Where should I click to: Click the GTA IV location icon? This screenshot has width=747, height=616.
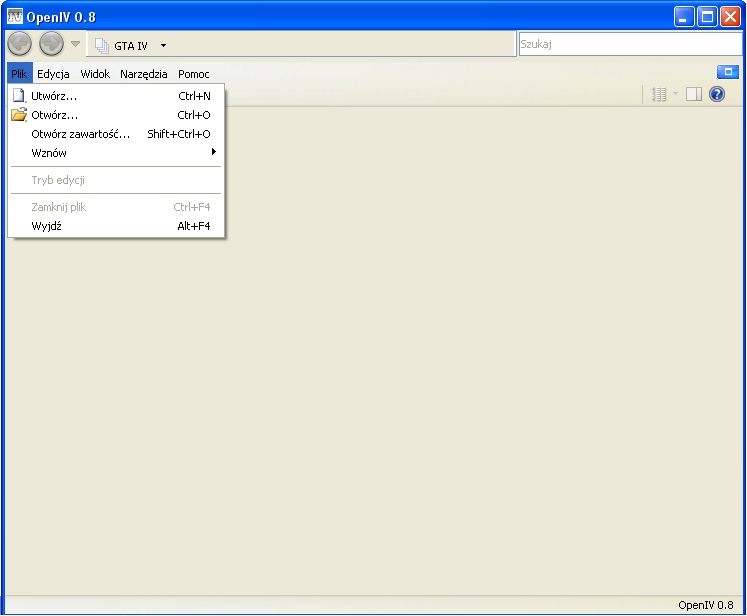click(101, 46)
